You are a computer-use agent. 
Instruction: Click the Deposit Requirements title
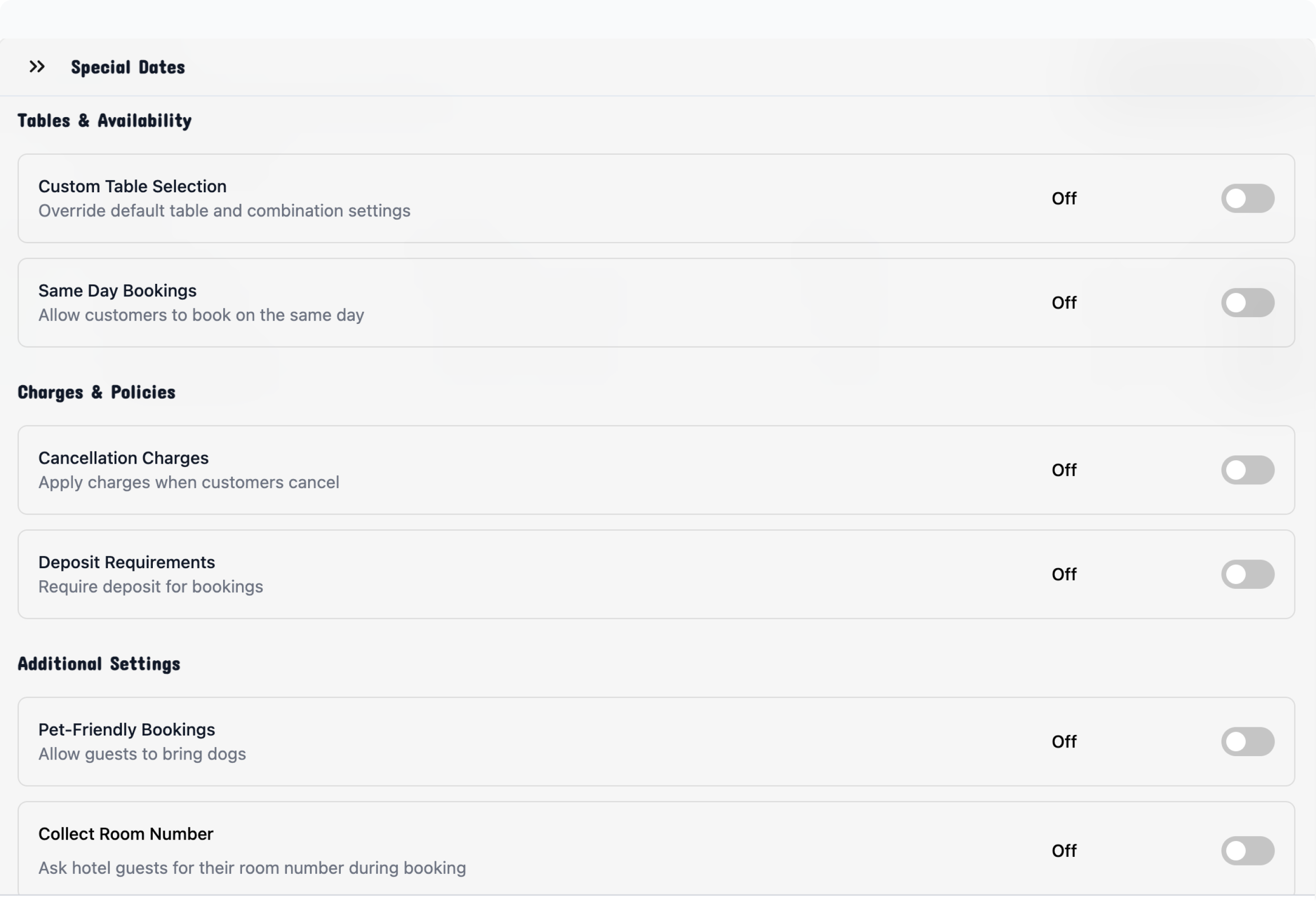point(127,562)
